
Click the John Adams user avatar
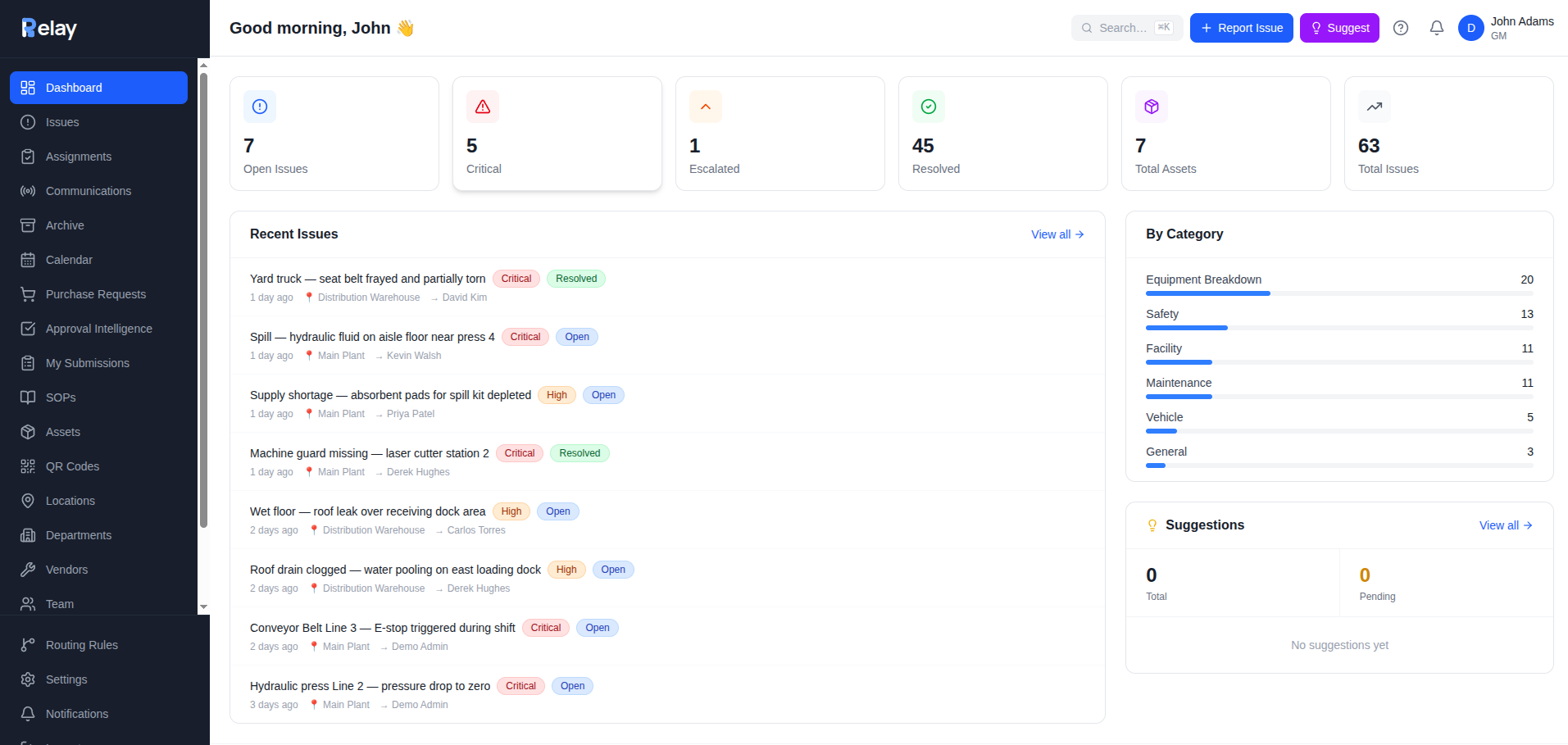[x=1471, y=28]
